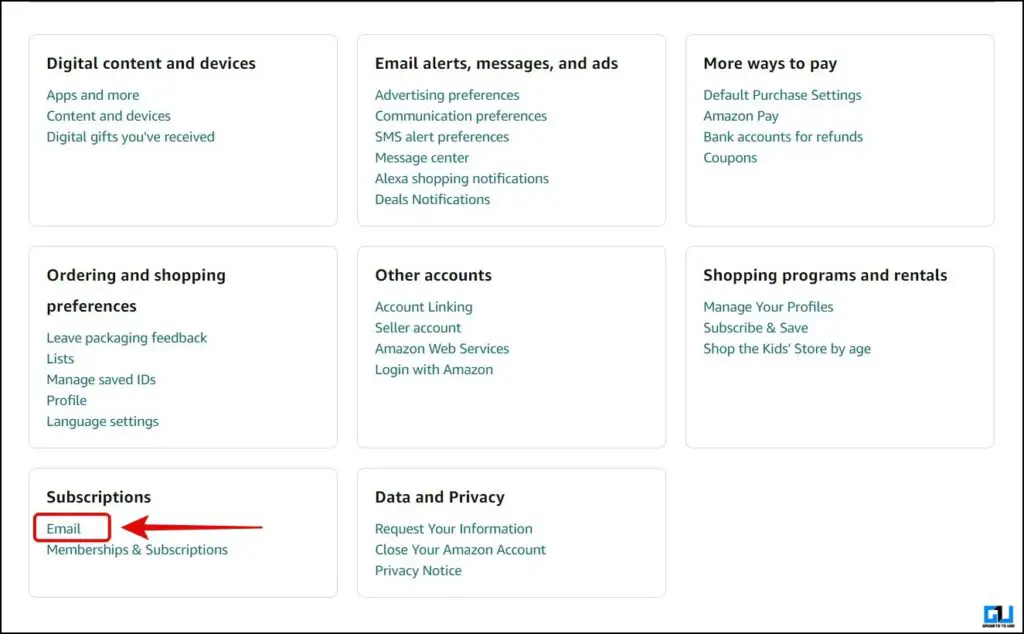Click the Subscriptions heading
The height and width of the screenshot is (634, 1024).
(99, 498)
